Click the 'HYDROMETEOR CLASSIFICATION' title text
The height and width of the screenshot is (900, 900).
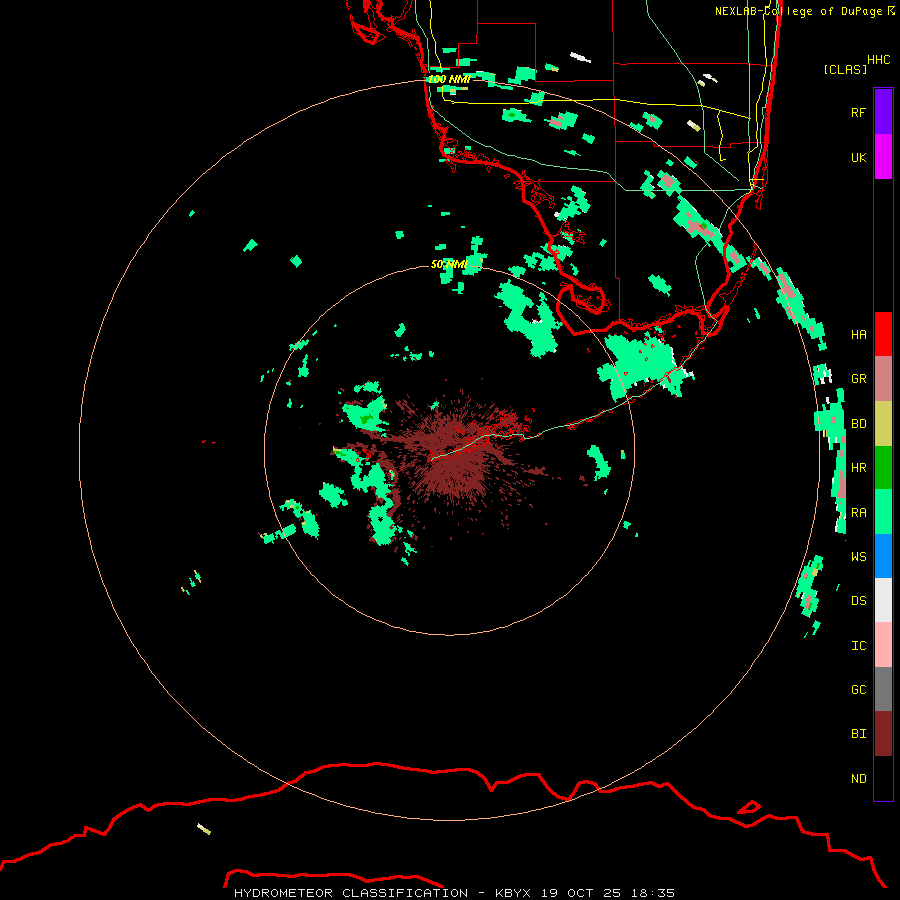click(351, 893)
